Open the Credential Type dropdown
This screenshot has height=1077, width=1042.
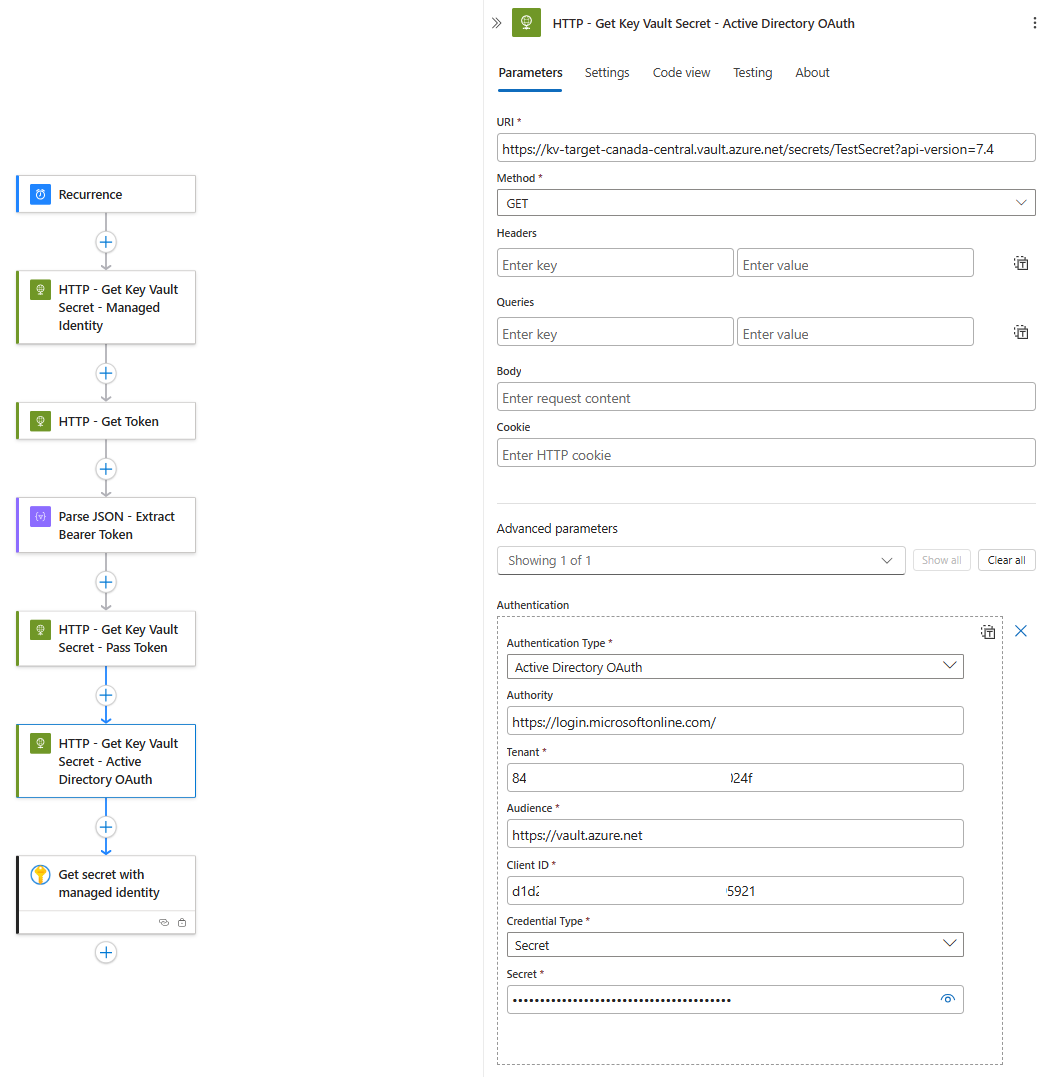coord(734,945)
